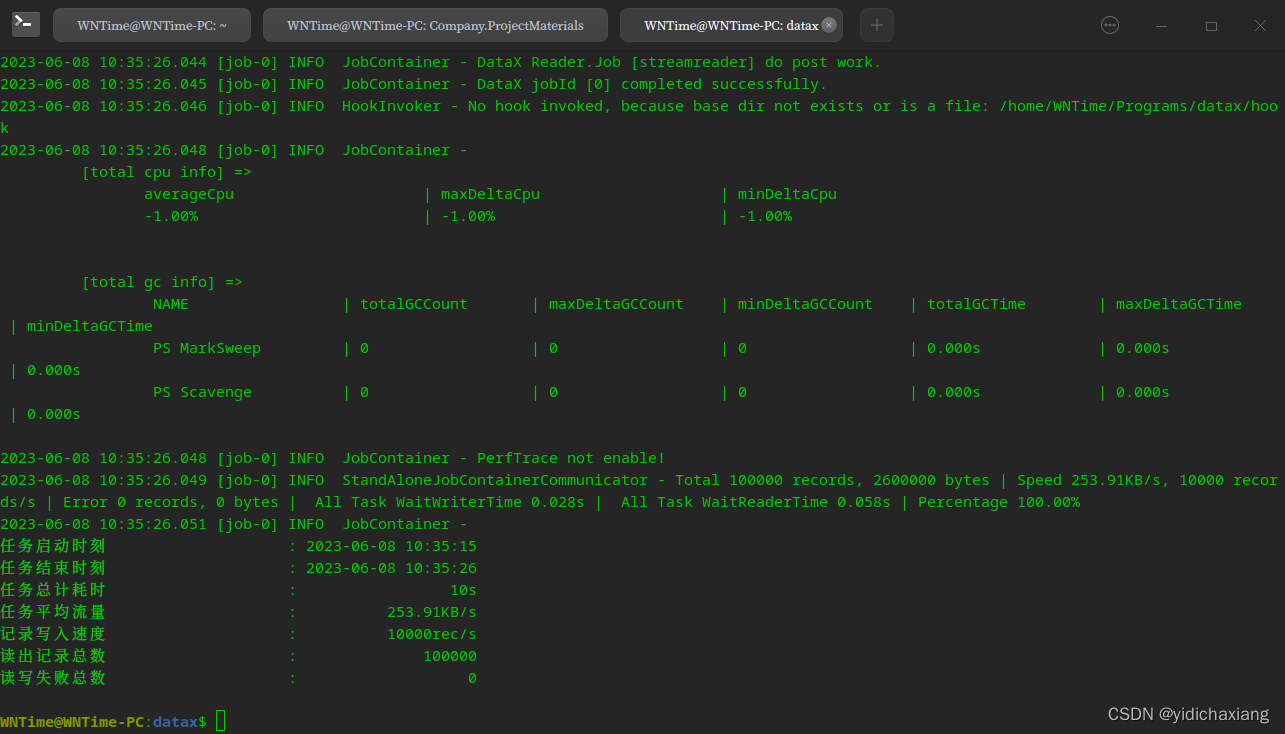Switch to the Company.ProjectMaterials terminal tab
The height and width of the screenshot is (734, 1285).
tap(436, 25)
